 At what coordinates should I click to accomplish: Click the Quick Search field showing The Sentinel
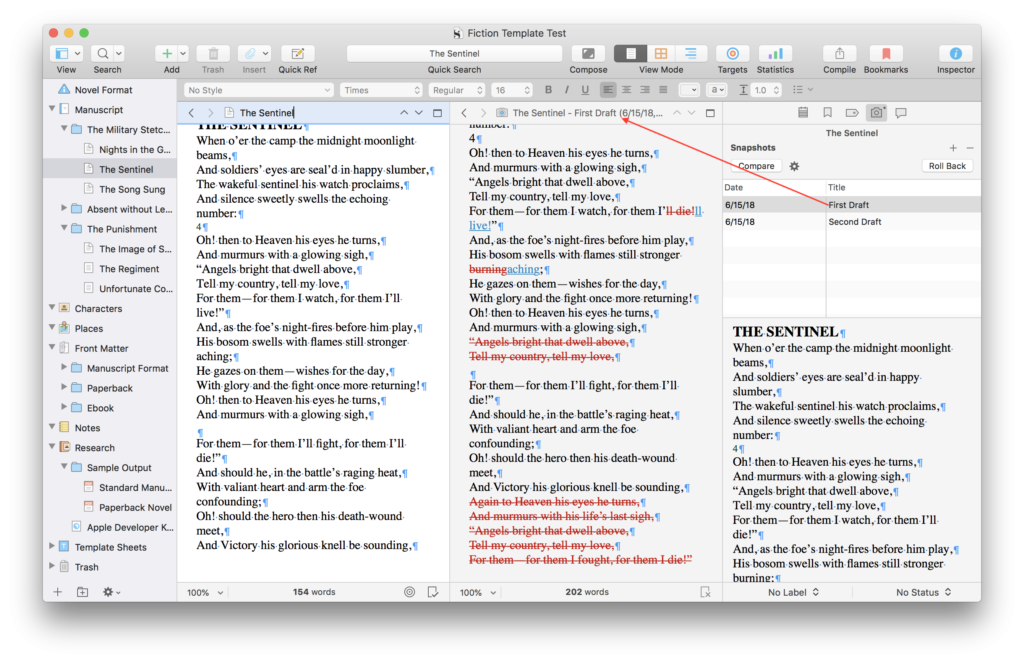454,54
